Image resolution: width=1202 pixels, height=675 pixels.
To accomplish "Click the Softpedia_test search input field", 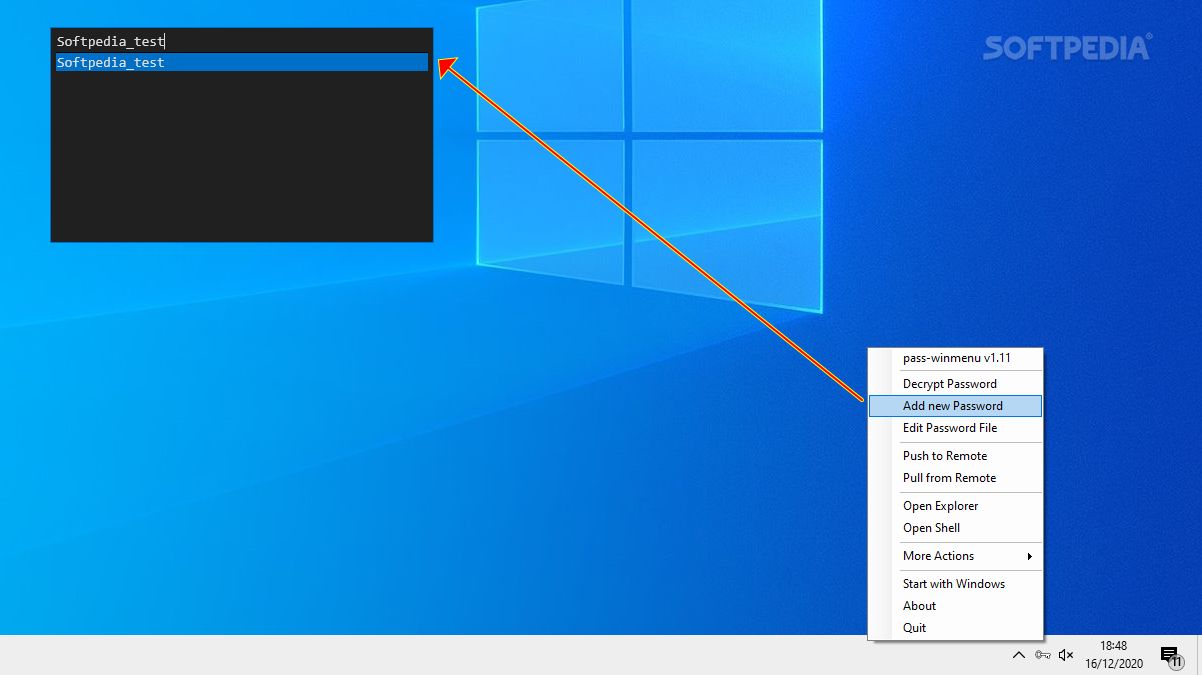I will click(242, 42).
